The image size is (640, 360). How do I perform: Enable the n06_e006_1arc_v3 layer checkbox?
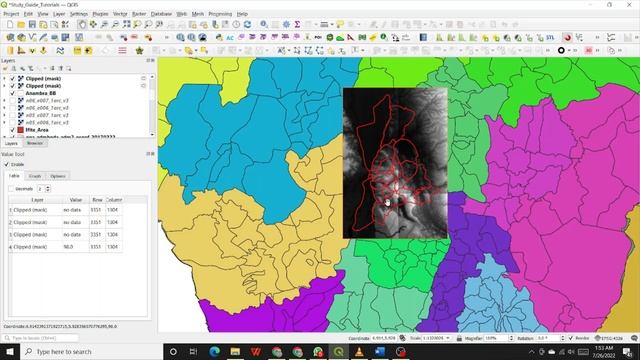[x=13, y=108]
